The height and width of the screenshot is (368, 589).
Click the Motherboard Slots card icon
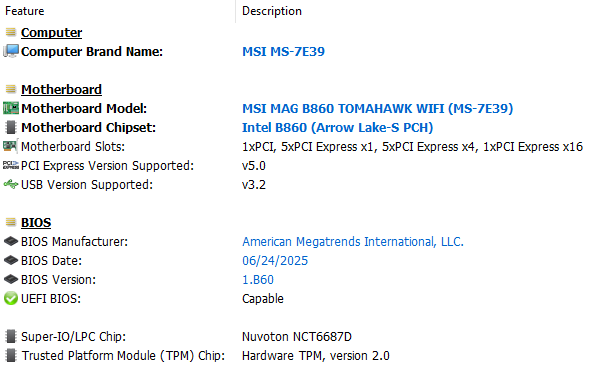click(x=10, y=146)
